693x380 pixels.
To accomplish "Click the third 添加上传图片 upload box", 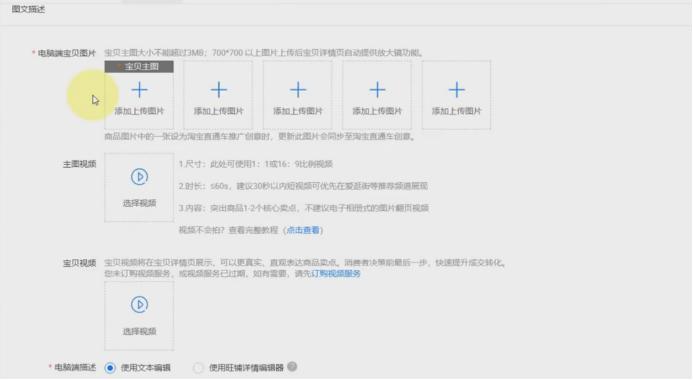I will coord(297,95).
